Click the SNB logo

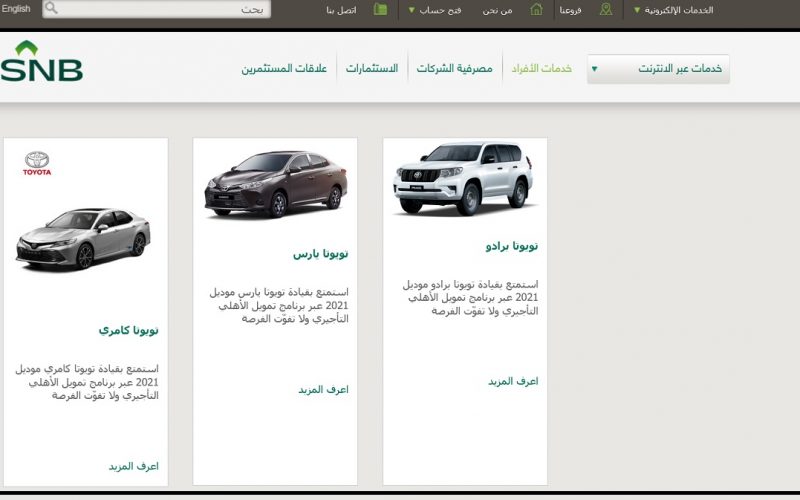coord(41,61)
